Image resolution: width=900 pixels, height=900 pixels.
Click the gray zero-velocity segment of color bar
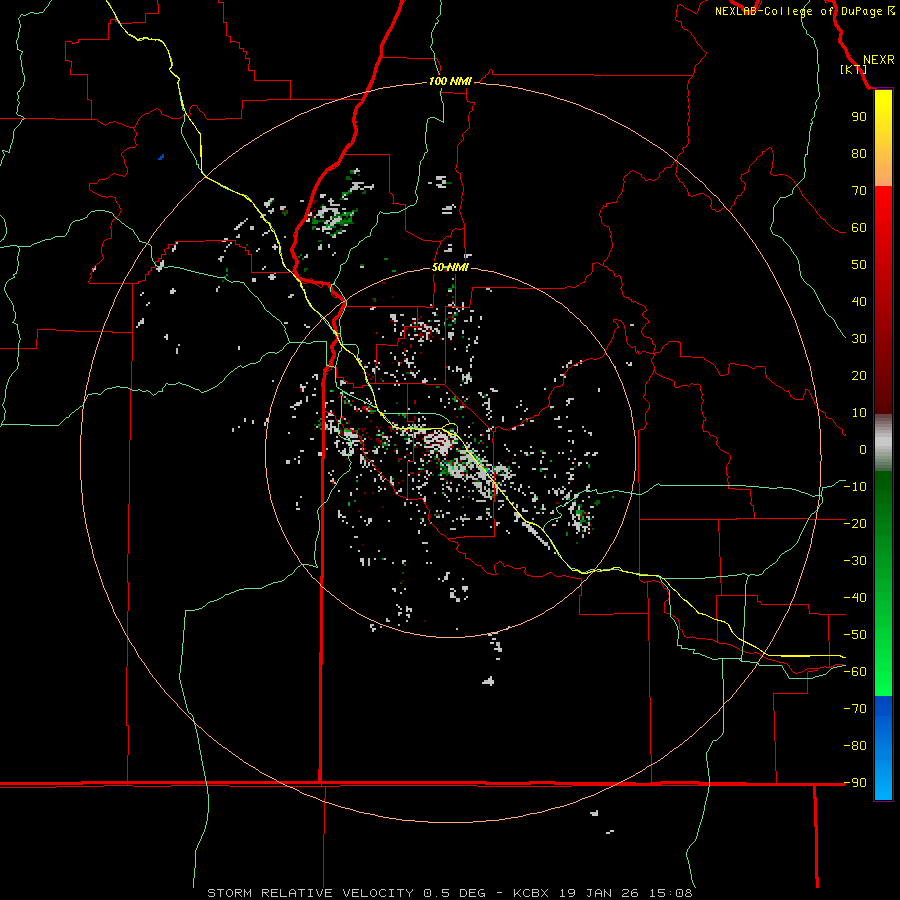883,443
